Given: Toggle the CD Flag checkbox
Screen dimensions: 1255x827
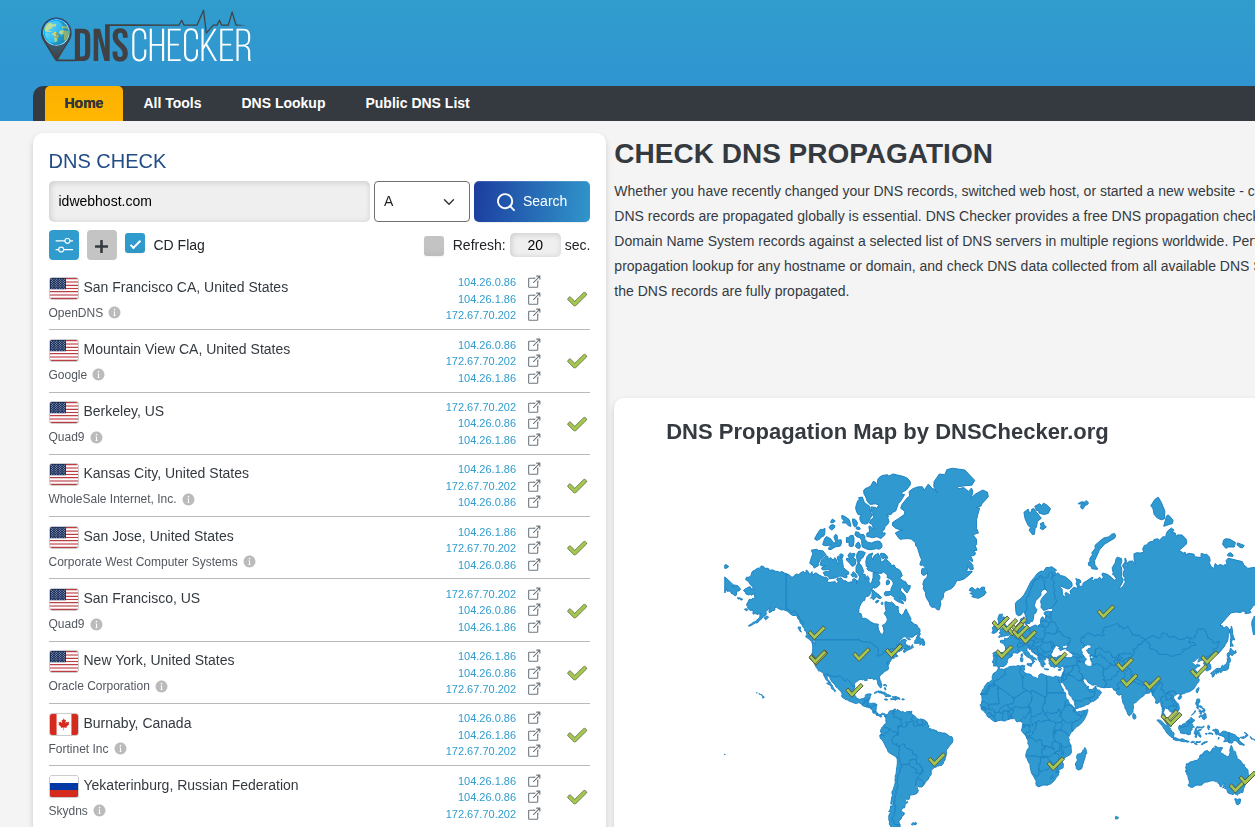Looking at the screenshot, I should click(135, 244).
